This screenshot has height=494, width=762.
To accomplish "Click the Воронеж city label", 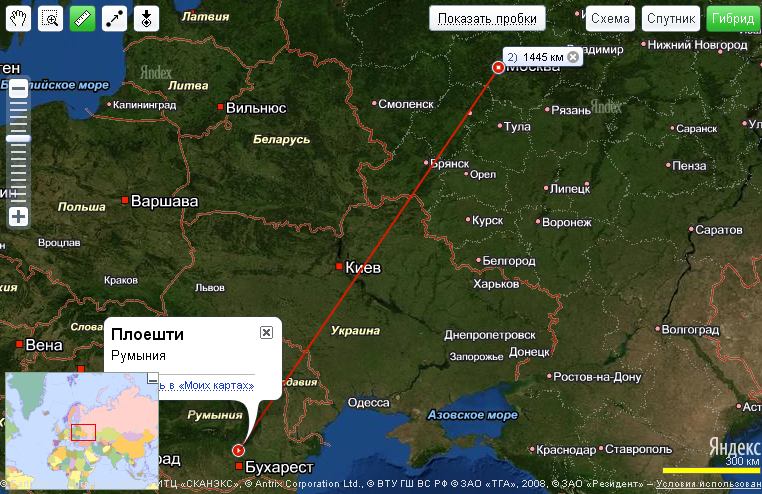I will [567, 222].
